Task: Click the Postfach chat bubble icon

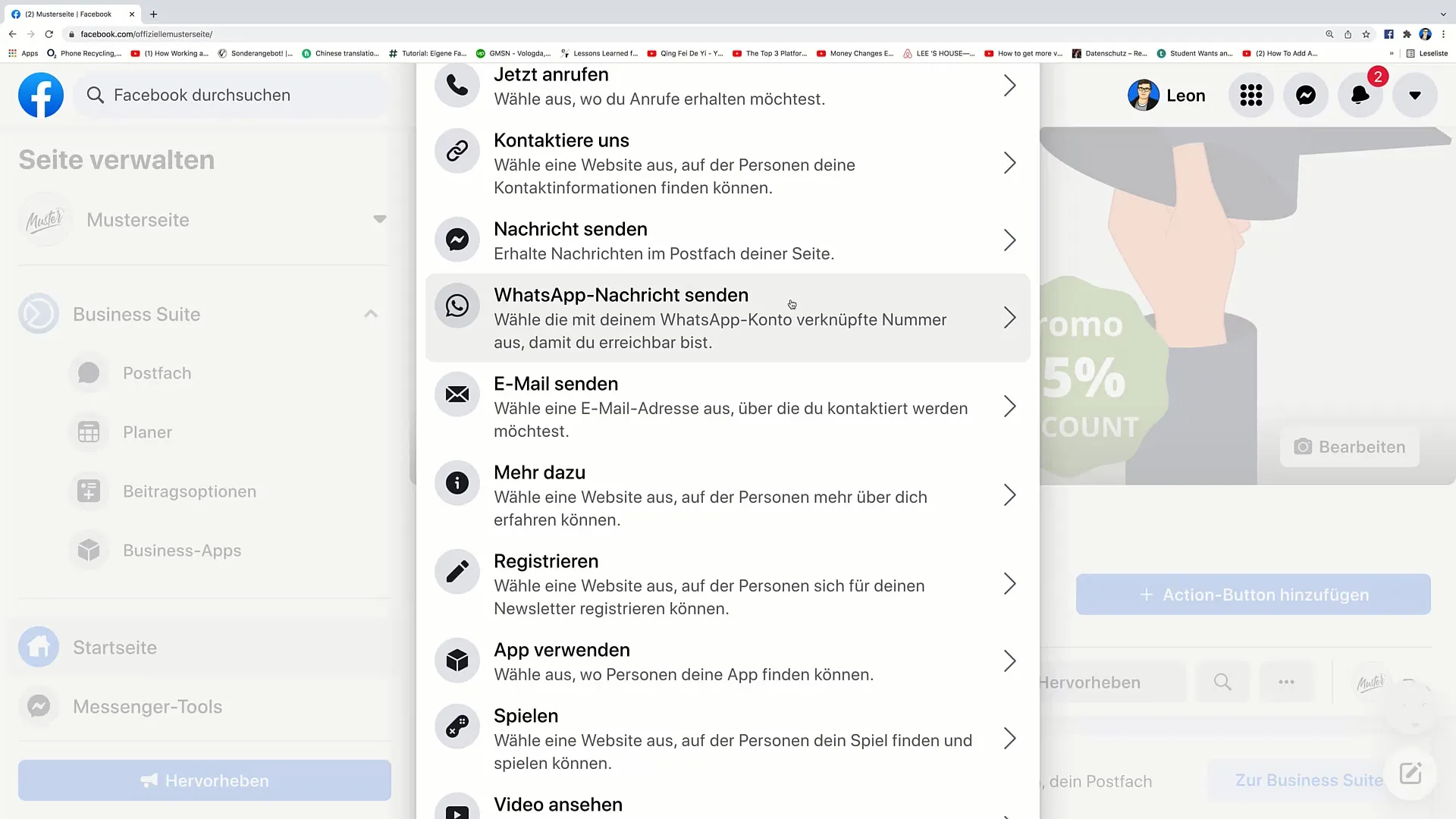Action: [89, 373]
